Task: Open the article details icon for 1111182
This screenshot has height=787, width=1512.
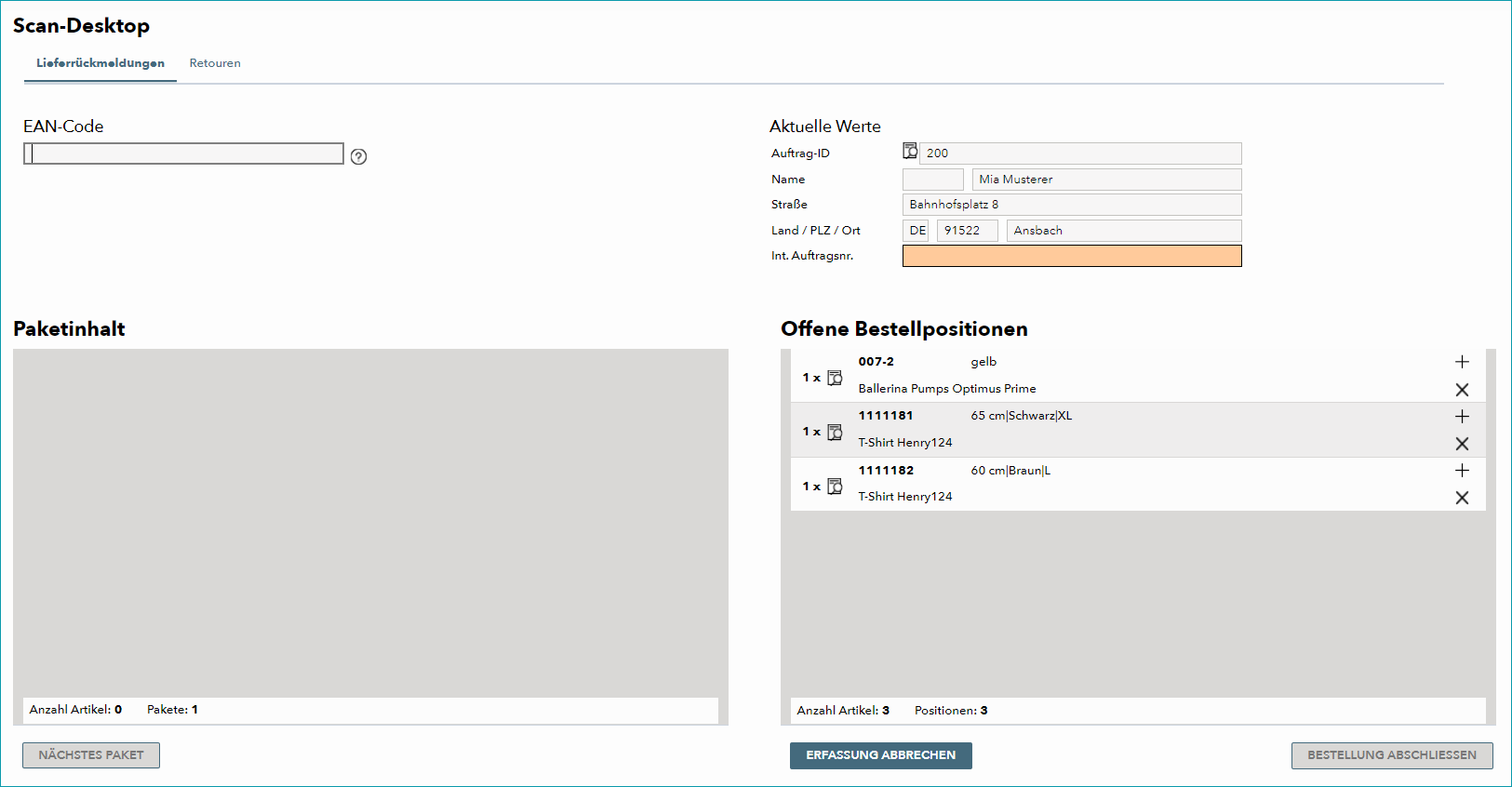Action: 835,487
